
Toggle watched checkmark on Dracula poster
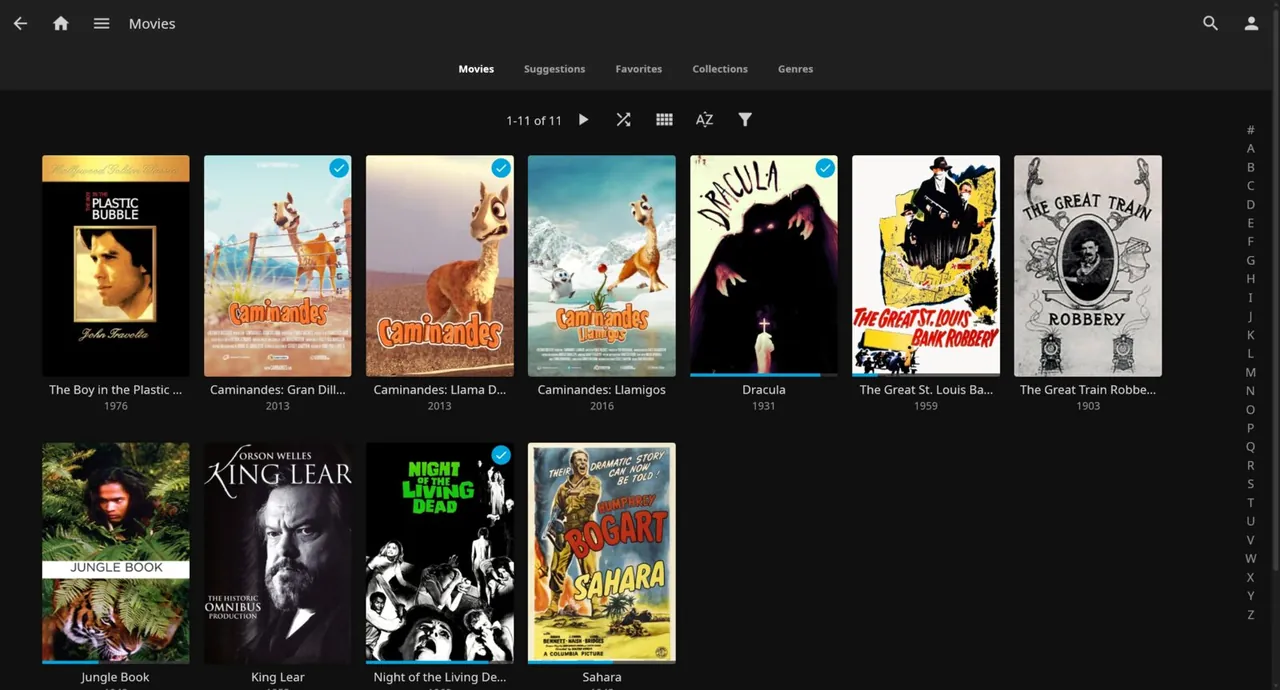pos(825,168)
